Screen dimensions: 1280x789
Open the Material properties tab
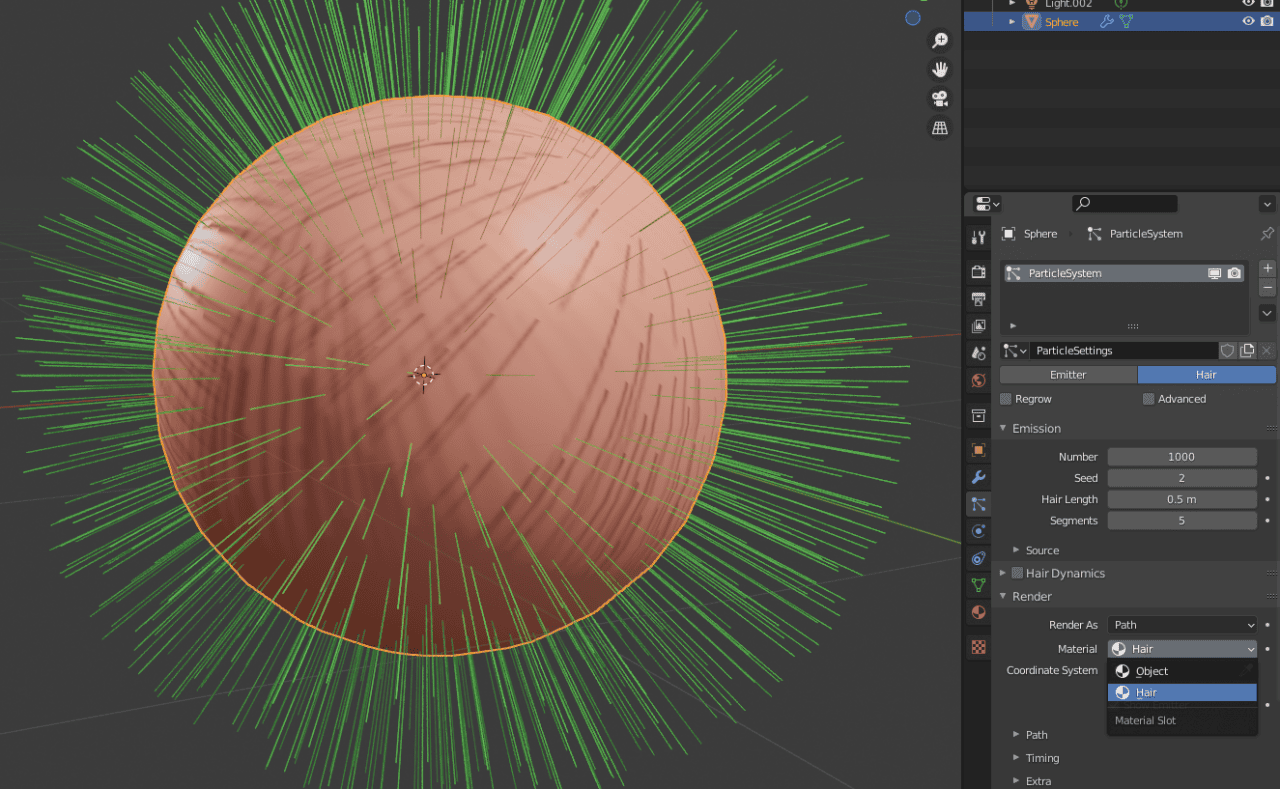977,612
